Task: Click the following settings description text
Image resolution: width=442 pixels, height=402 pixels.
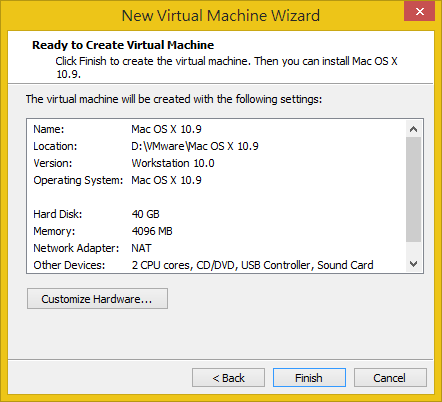Action: pos(174,99)
